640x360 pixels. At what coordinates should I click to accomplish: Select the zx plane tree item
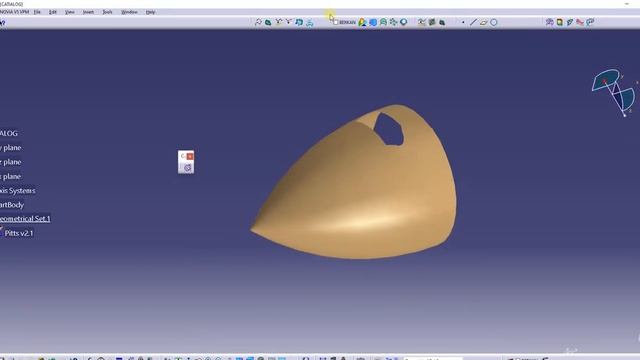pos(11,176)
